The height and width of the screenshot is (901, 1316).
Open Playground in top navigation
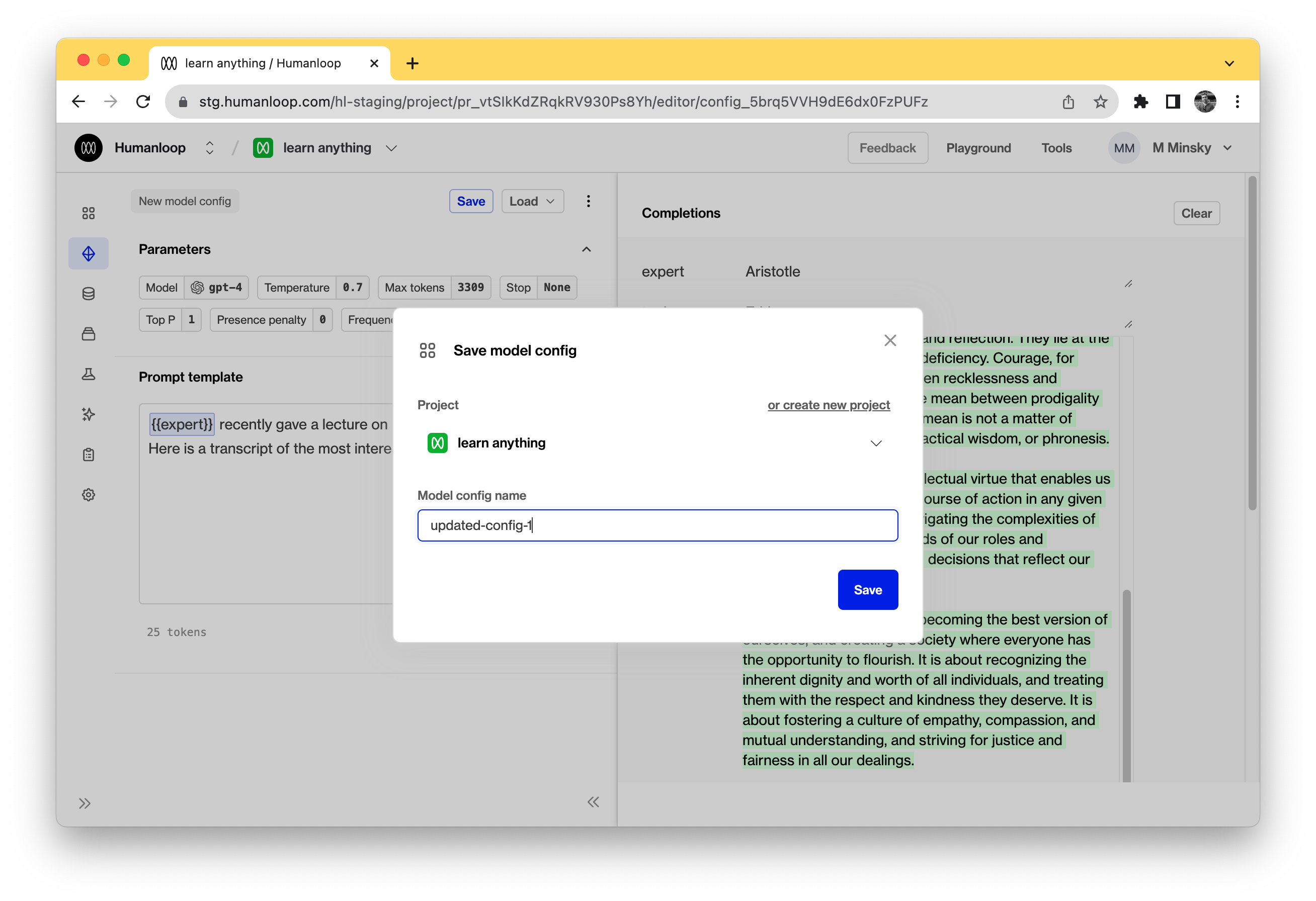coord(978,148)
